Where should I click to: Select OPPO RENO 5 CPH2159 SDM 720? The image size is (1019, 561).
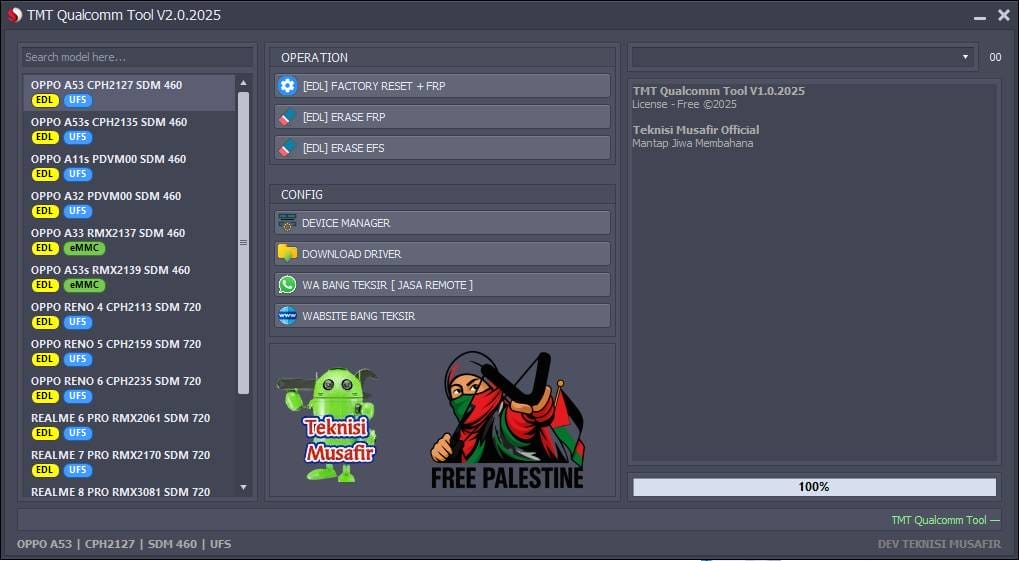(x=116, y=344)
